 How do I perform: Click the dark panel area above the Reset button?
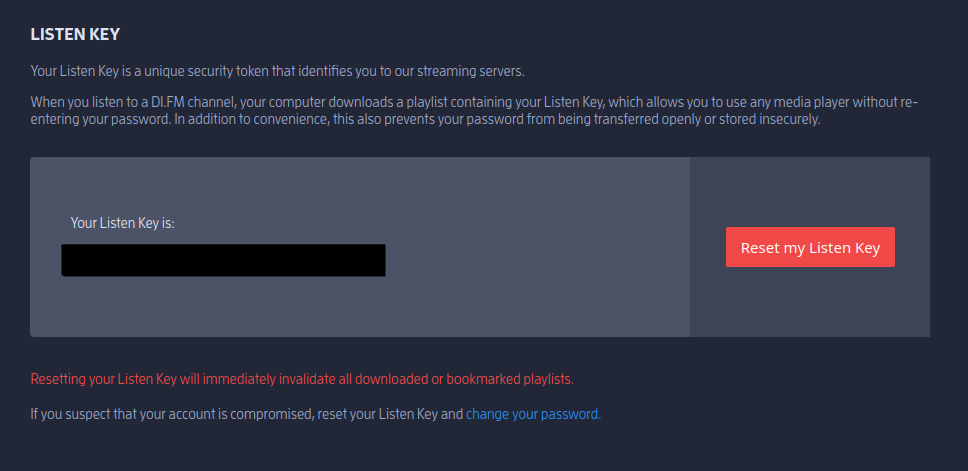(x=810, y=190)
